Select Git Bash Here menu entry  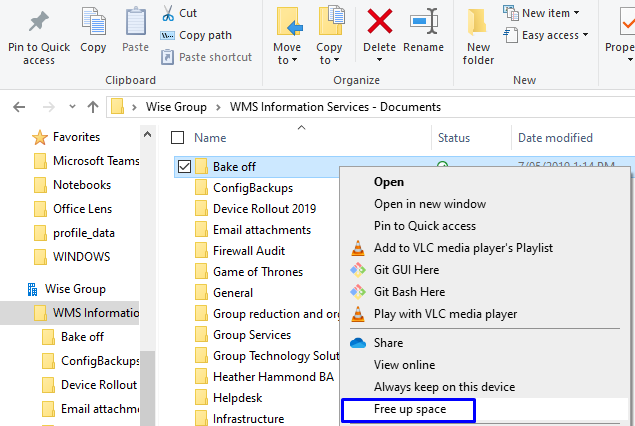409,292
